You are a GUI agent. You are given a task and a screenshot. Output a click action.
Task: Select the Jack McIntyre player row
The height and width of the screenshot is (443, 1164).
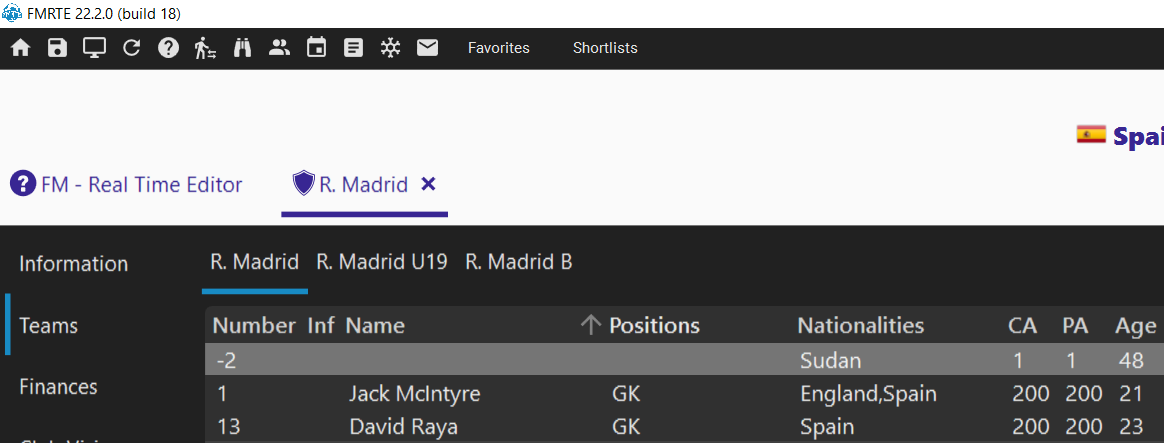pos(684,394)
